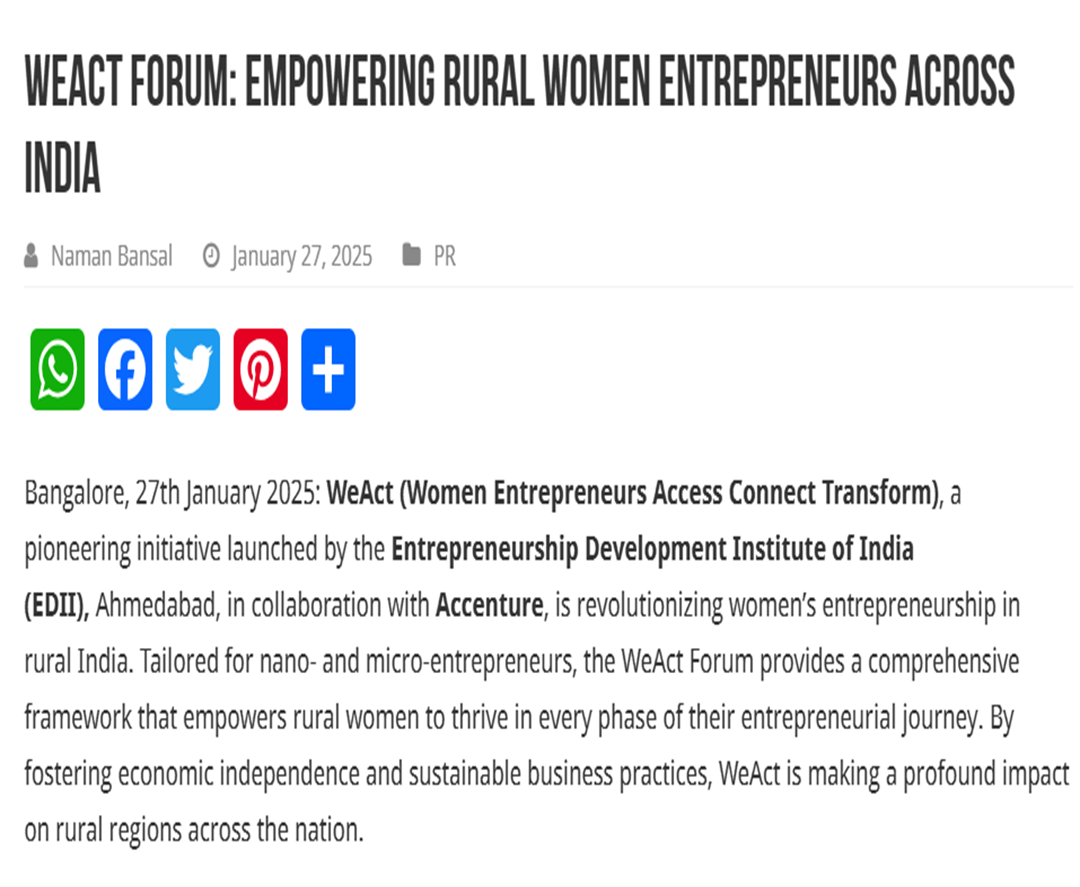
Task: Click the bold (EDII) abbreviation
Action: (56, 606)
